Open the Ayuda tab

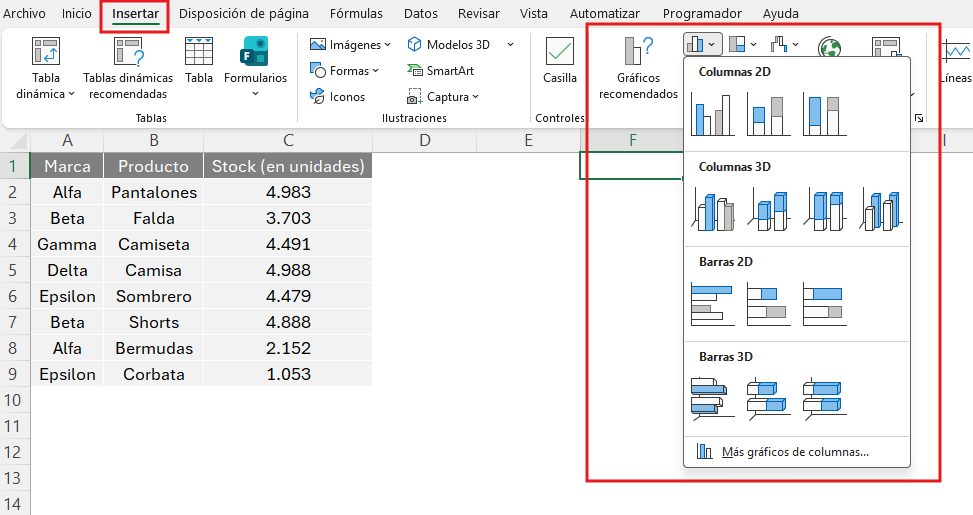tap(781, 13)
